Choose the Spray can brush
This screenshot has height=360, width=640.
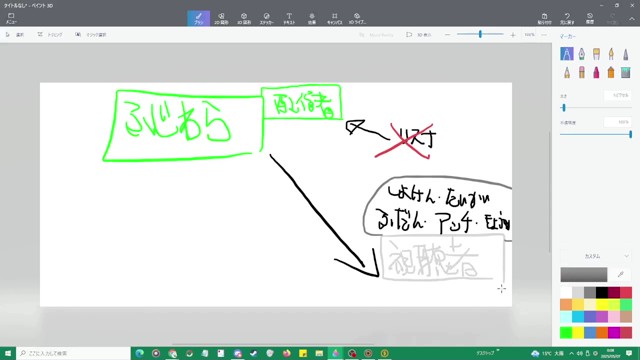pyautogui.click(x=611, y=73)
